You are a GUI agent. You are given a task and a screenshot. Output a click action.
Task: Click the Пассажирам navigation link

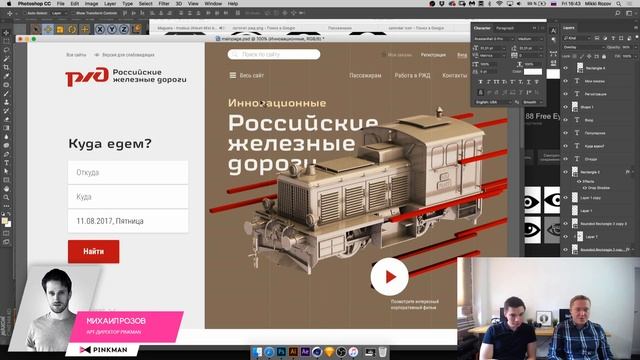point(365,76)
